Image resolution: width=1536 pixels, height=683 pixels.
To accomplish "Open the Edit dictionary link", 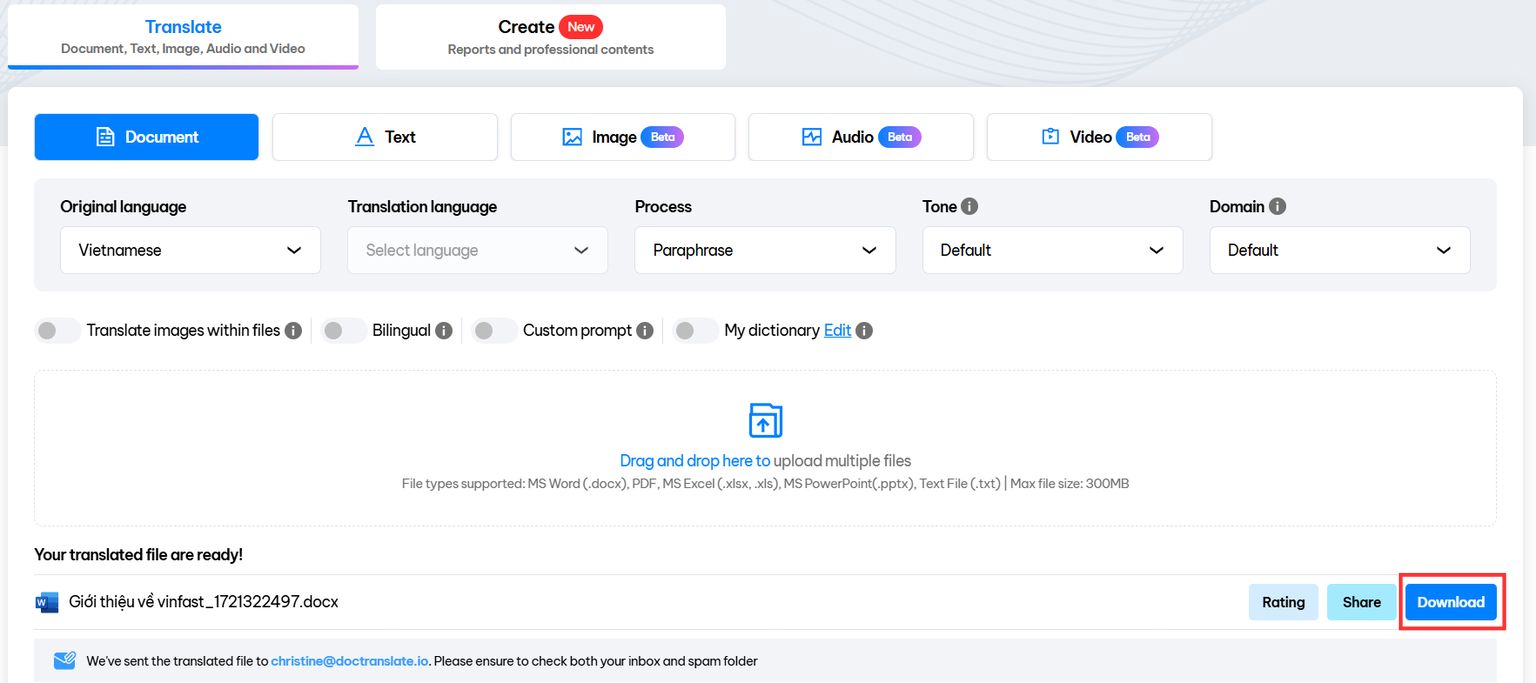I will (x=837, y=330).
